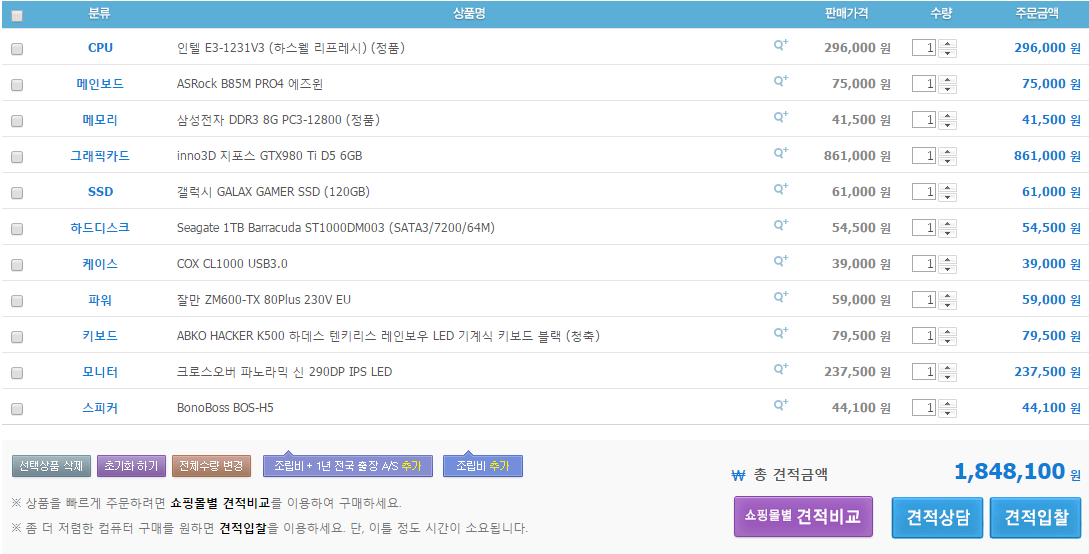Open the 그래픽카드 category link
The width and height of the screenshot is (1089, 554).
click(x=100, y=156)
